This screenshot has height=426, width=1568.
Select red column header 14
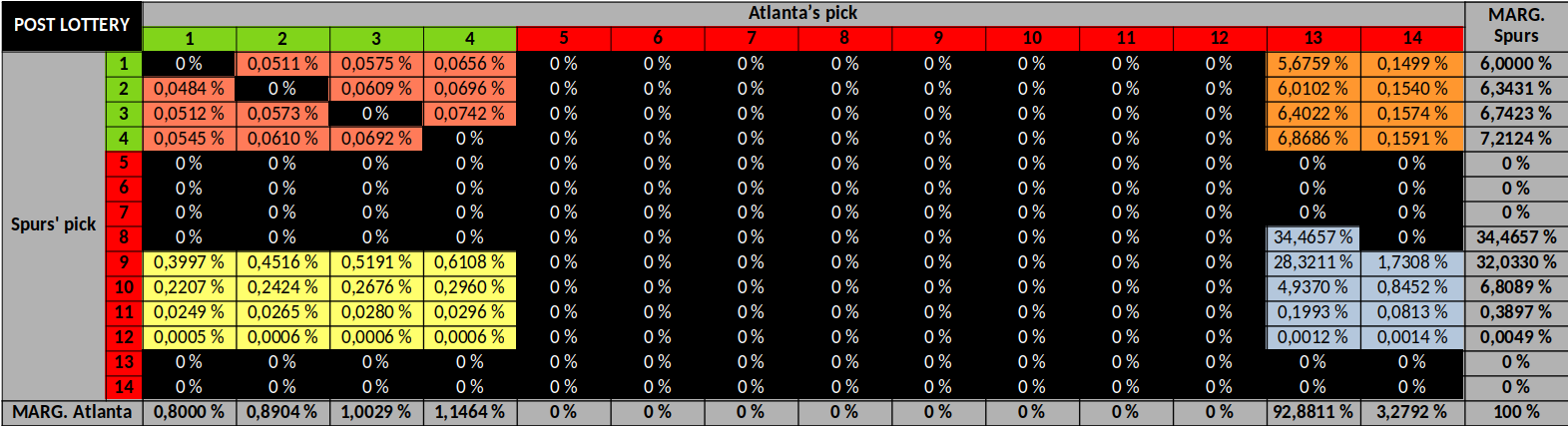coord(1411,39)
